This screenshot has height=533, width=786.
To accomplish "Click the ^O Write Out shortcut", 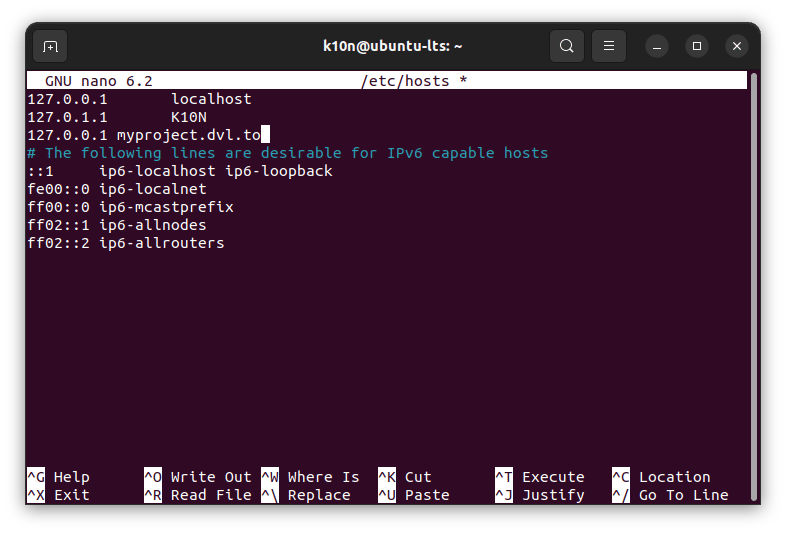I will click(x=198, y=477).
